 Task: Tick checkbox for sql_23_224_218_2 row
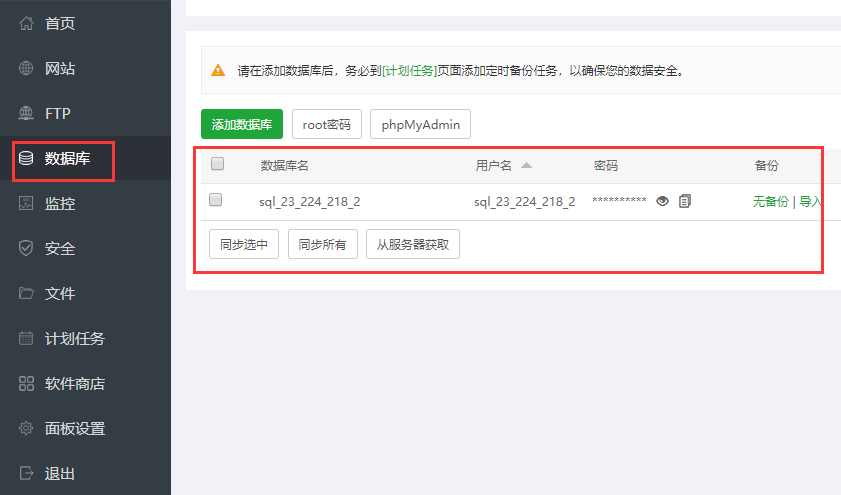[215, 200]
